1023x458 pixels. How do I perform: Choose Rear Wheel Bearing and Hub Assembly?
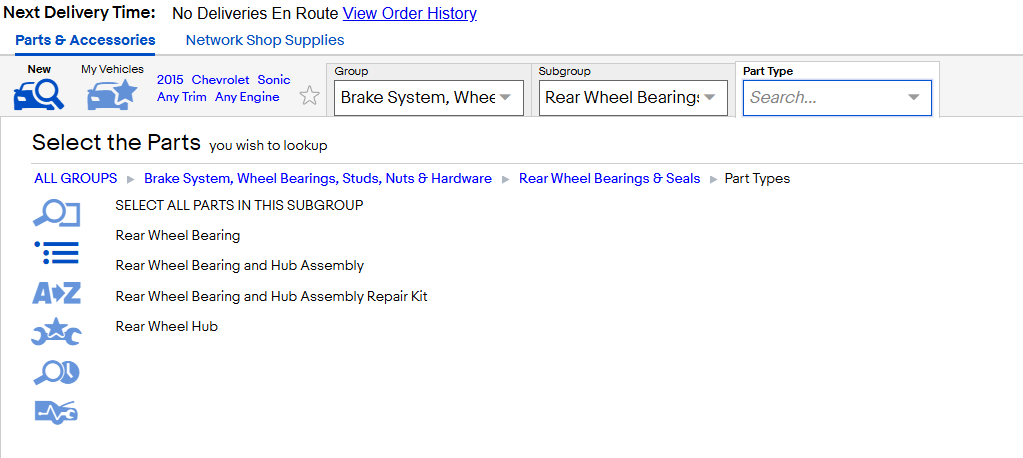[239, 266]
